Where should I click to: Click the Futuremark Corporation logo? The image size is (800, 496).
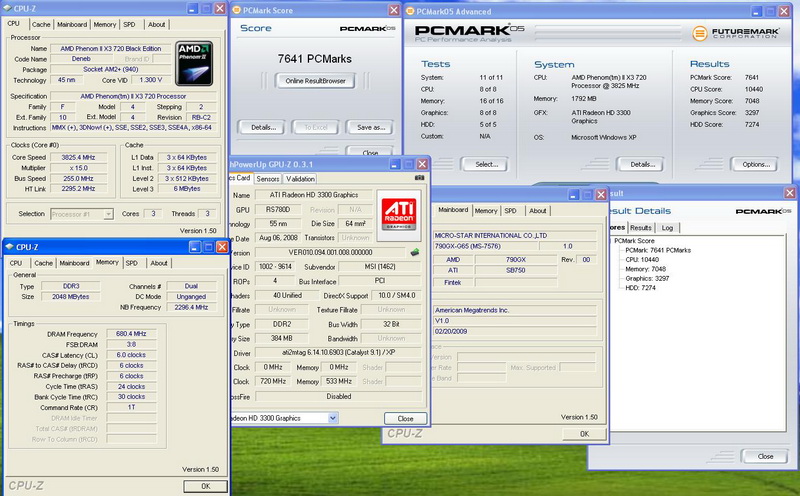coord(737,32)
